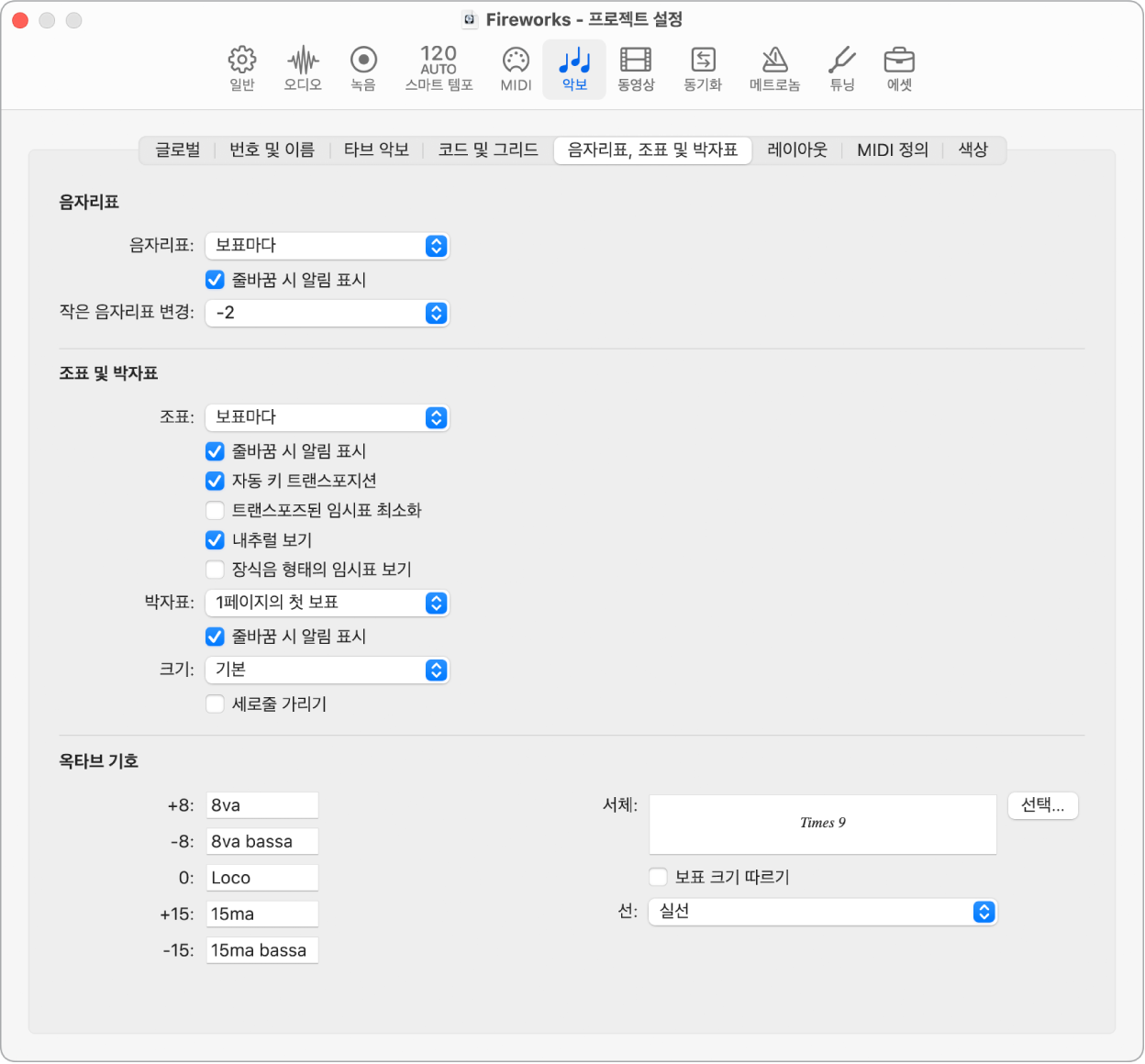Click the 조표 및 박자표 section heading

click(x=108, y=373)
